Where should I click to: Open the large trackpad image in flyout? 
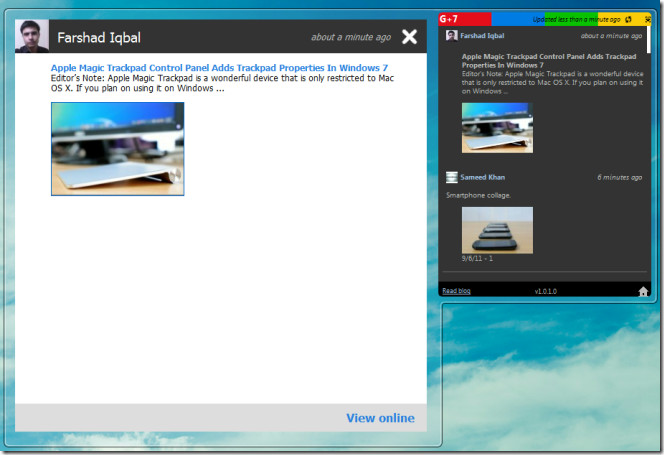(x=117, y=149)
